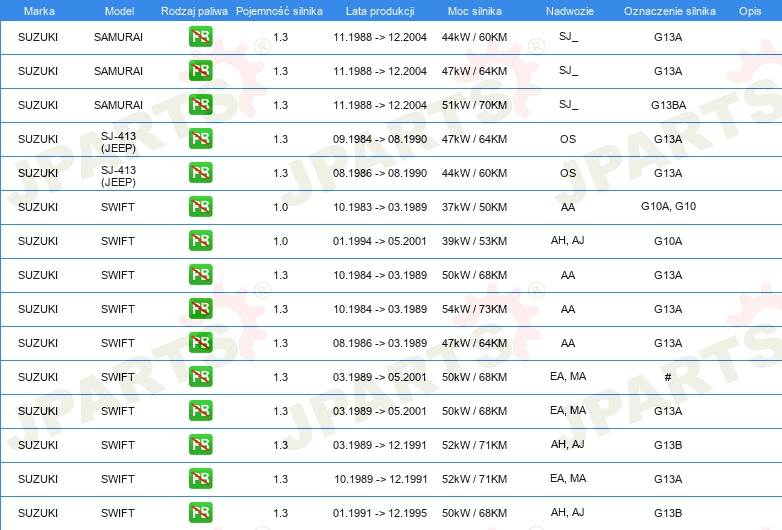Select the EA, MA body cell in the 10.1989 row

point(568,478)
